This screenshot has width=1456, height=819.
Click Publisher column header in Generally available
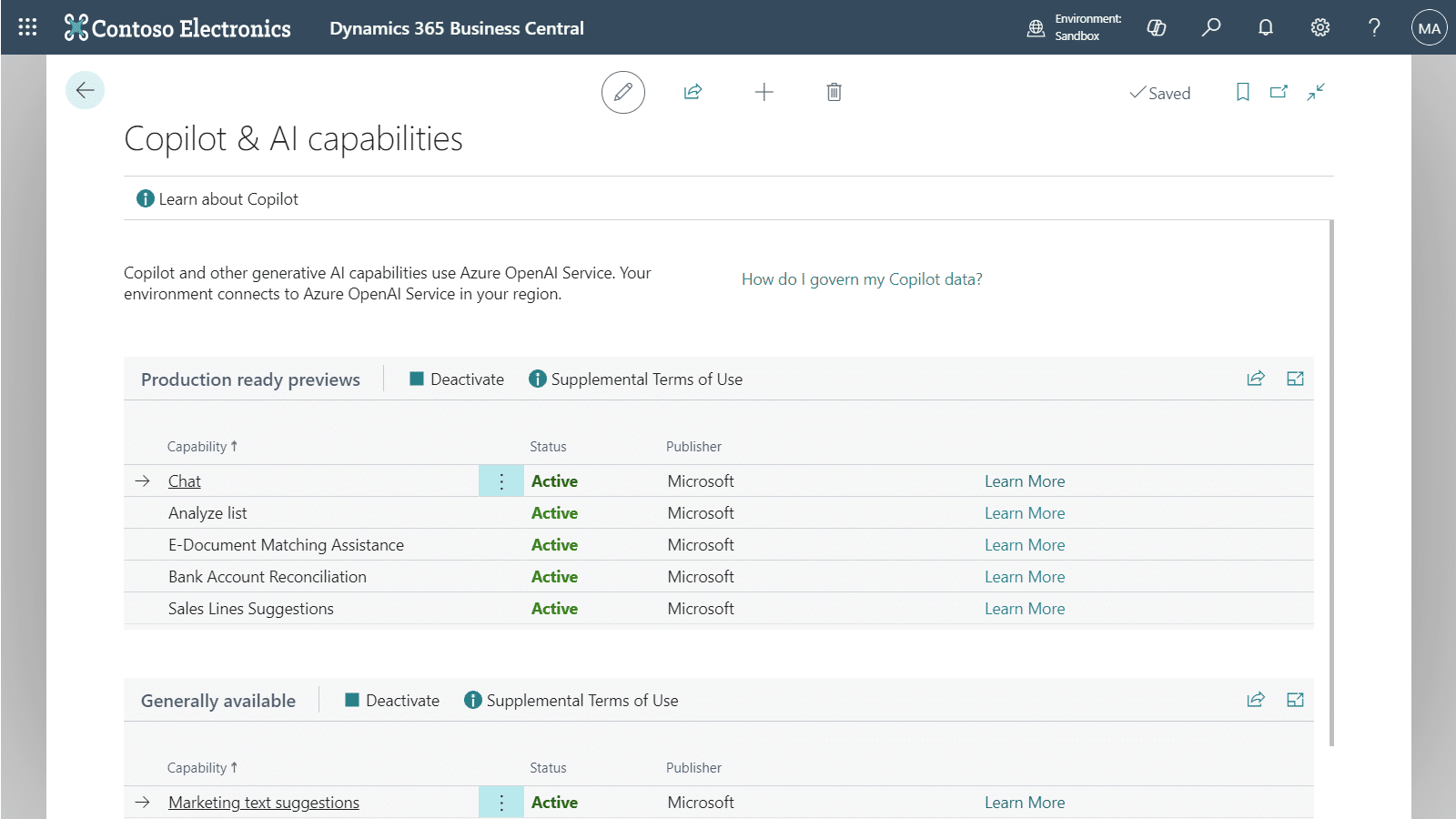(x=693, y=768)
